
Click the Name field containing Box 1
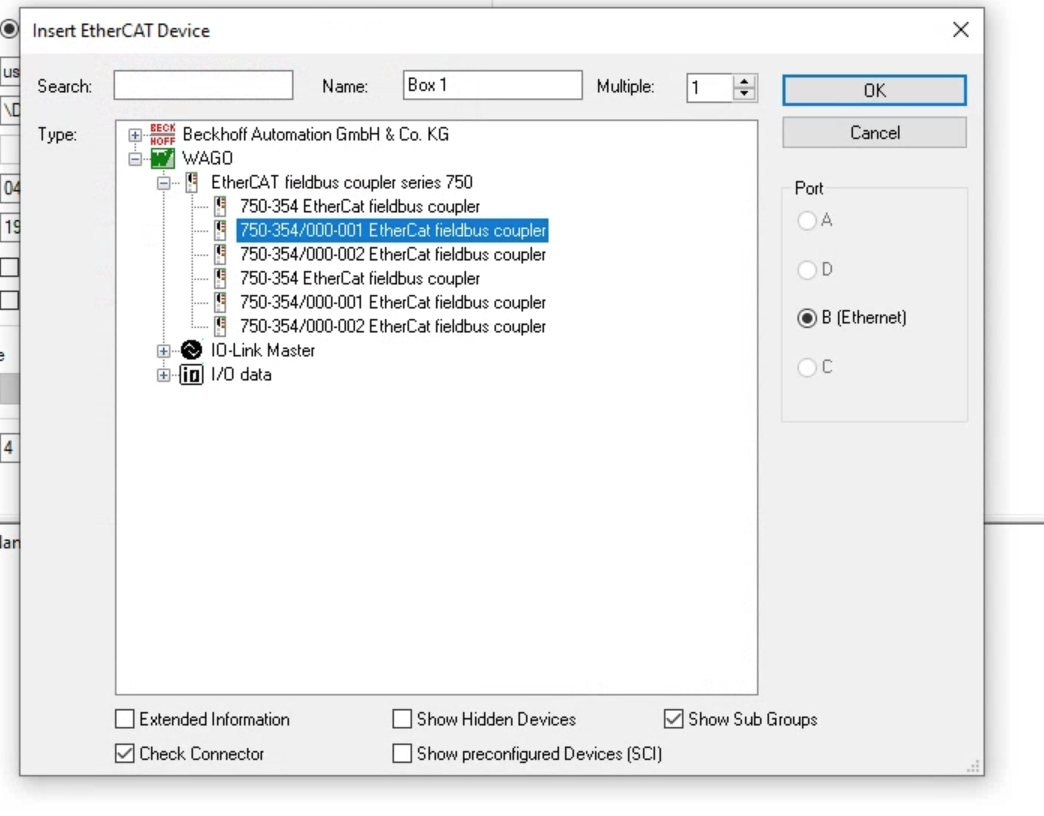pyautogui.click(x=493, y=85)
